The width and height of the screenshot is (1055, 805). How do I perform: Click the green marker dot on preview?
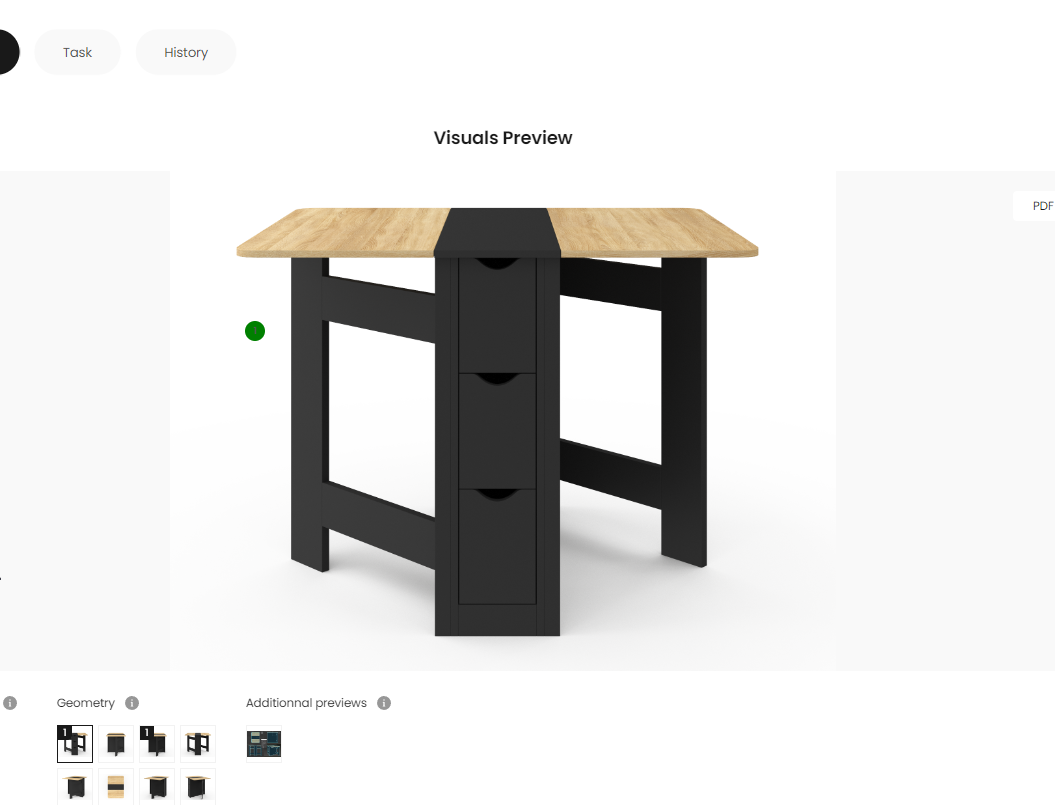pos(255,331)
